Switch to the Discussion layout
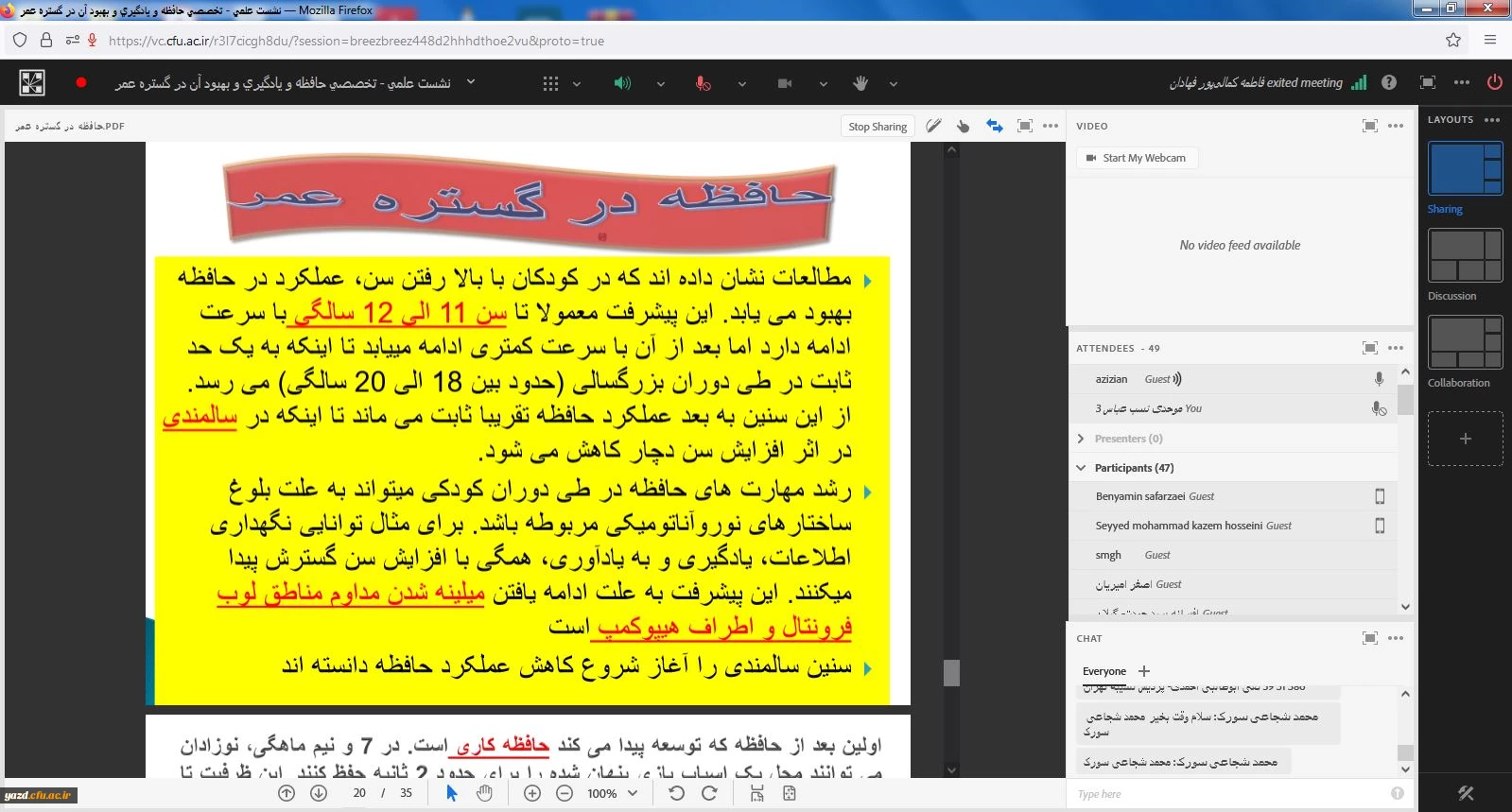1512x812 pixels. click(1465, 256)
